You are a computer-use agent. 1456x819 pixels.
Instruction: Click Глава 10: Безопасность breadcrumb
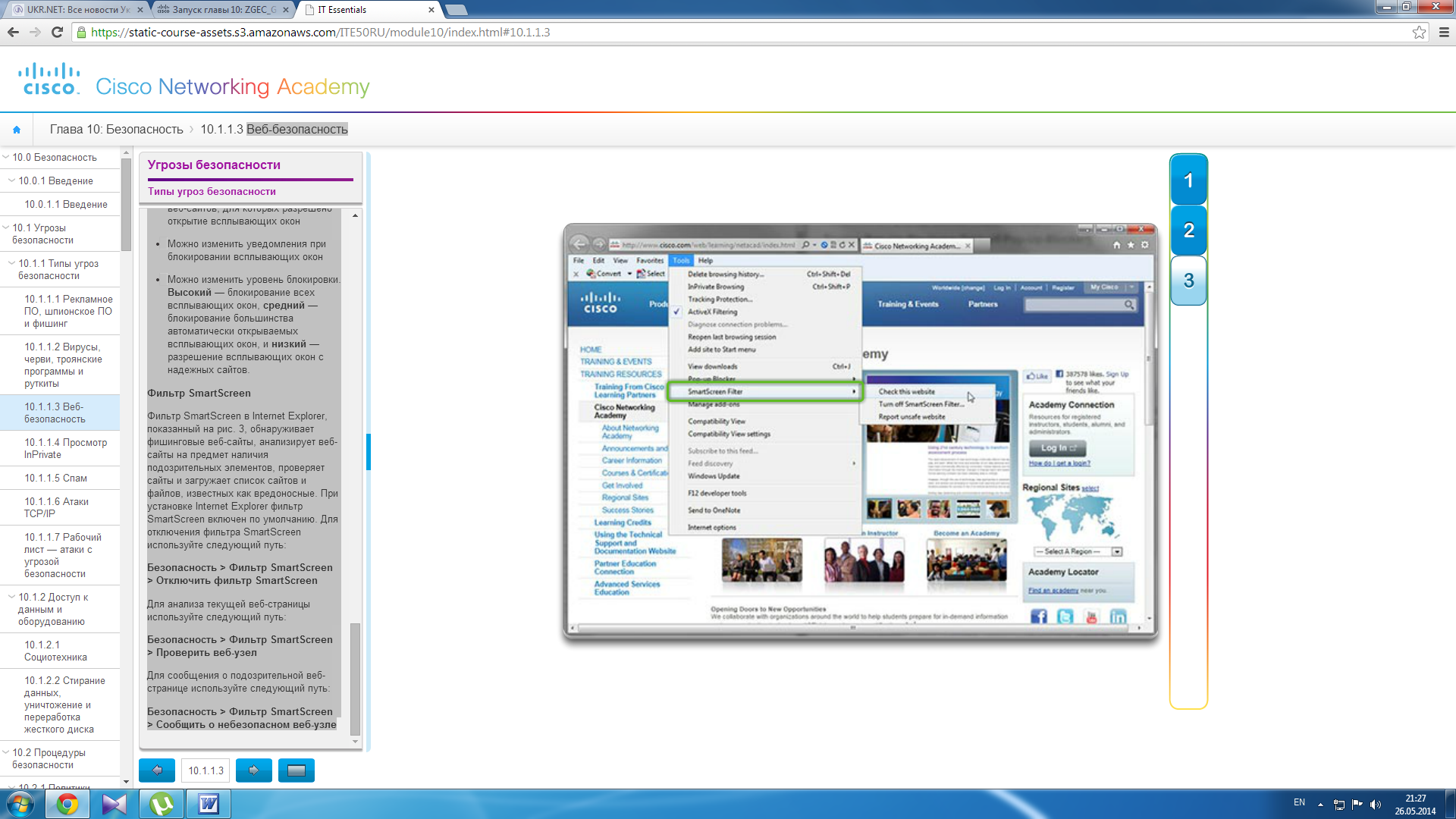point(116,130)
